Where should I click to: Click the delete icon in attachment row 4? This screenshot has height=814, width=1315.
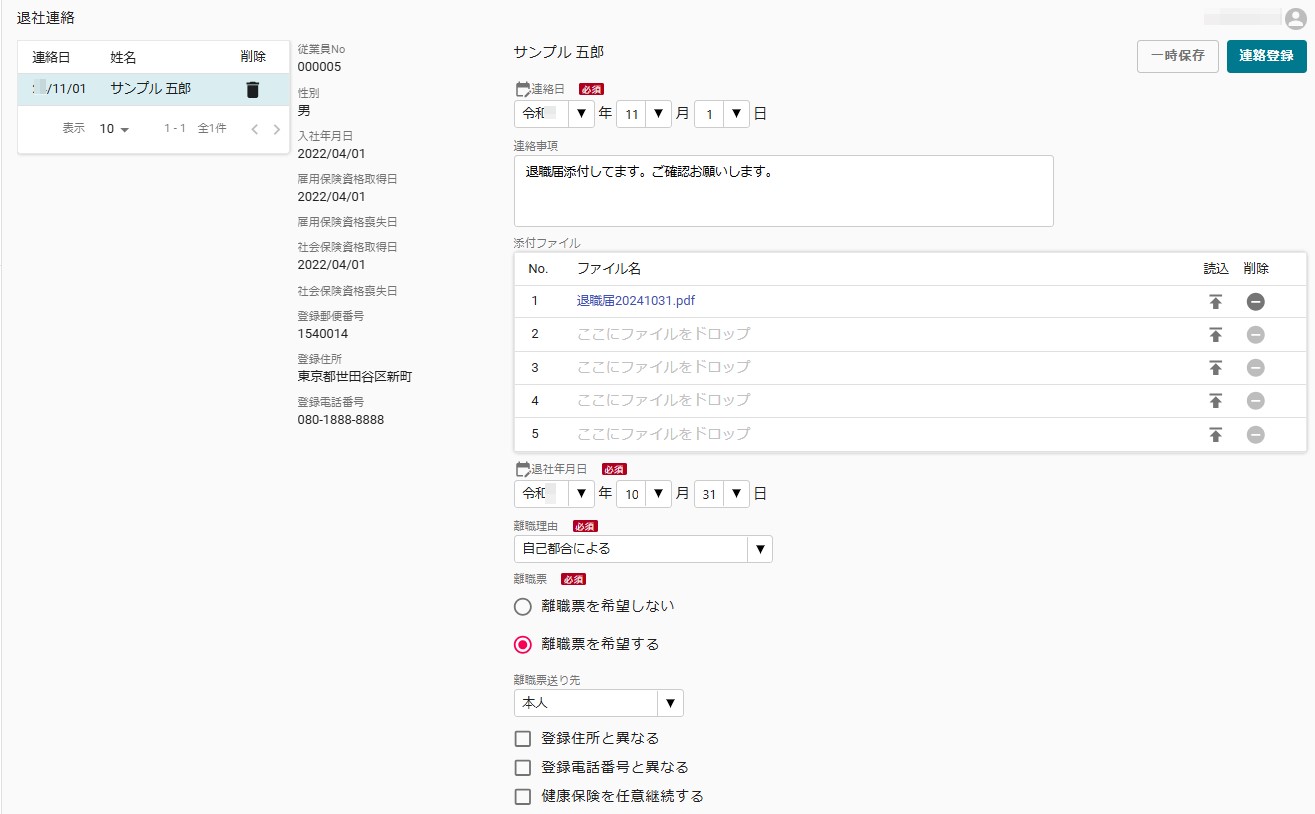tap(1256, 401)
